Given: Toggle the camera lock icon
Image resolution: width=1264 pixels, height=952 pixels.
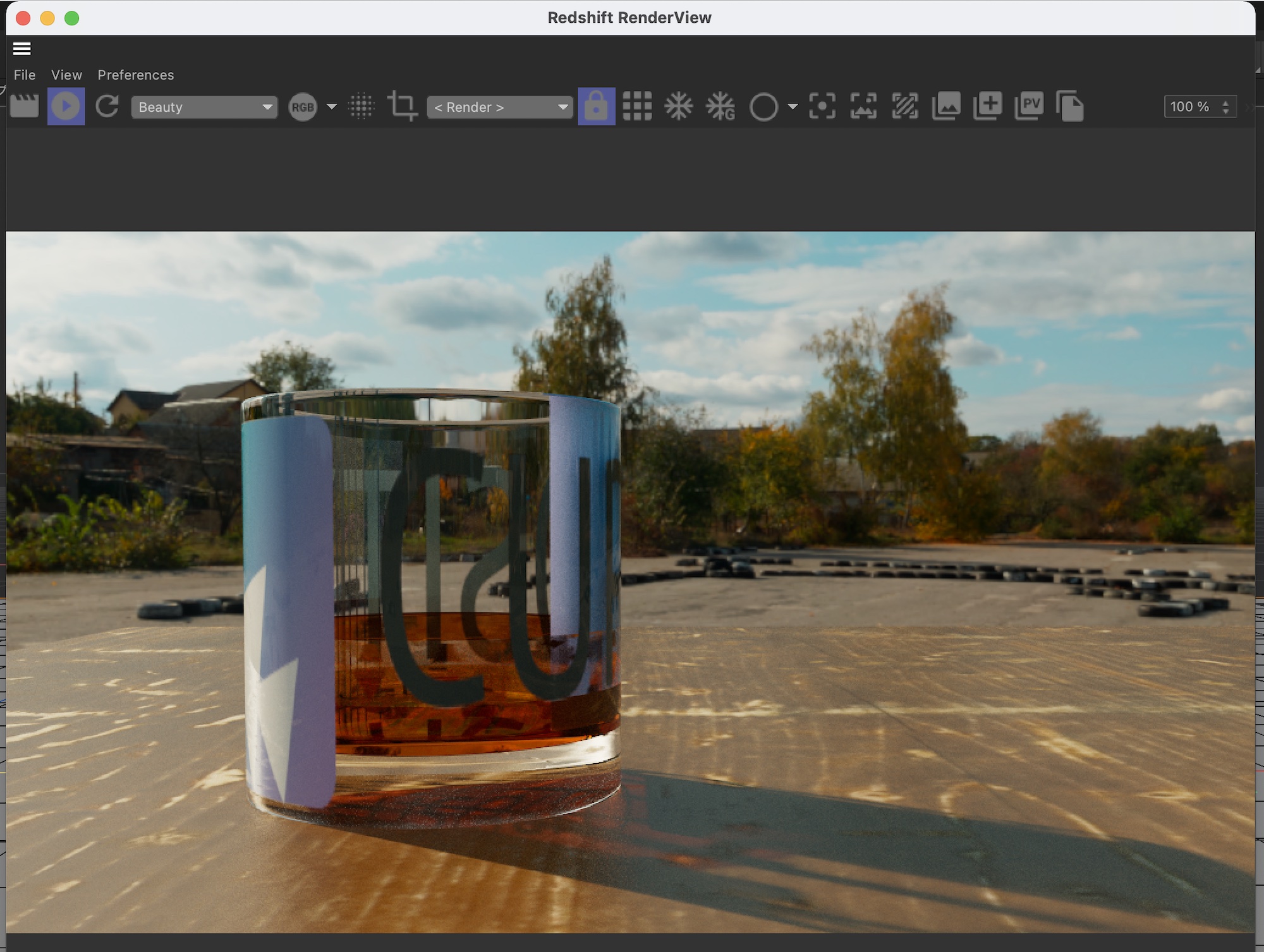Looking at the screenshot, I should pos(596,106).
